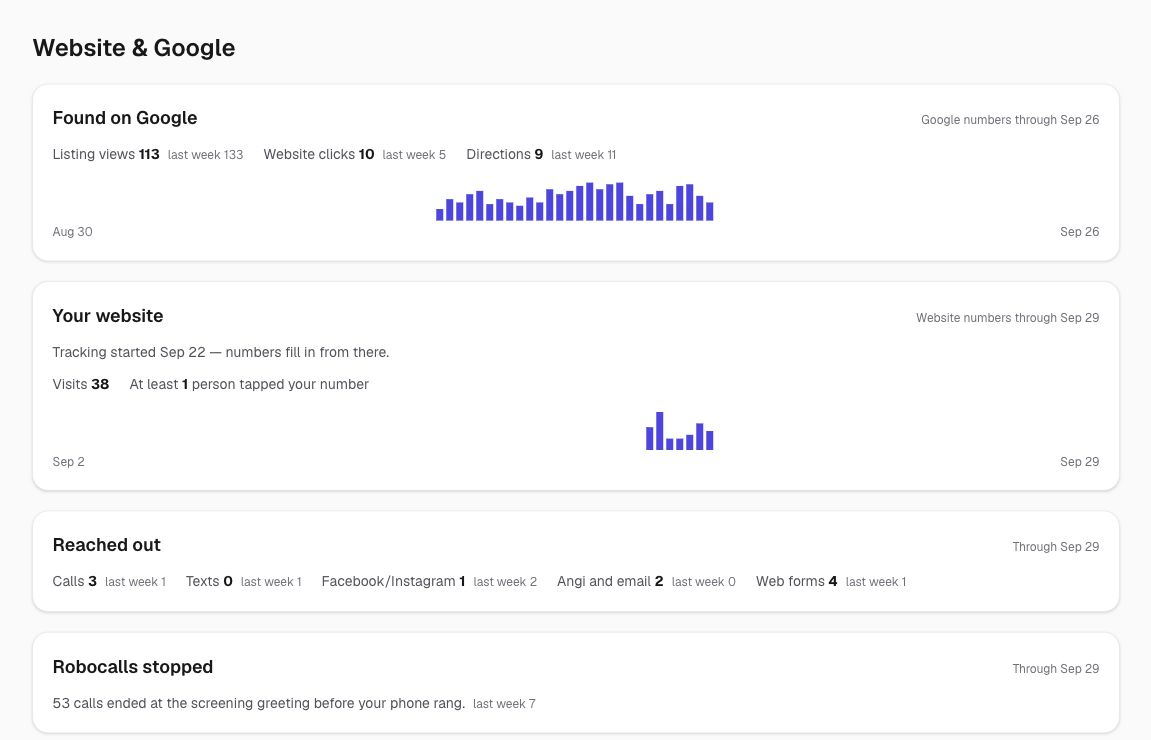The width and height of the screenshot is (1151, 740).
Task: Click the 'Facebook/Instagram 1' stat
Action: click(x=393, y=581)
